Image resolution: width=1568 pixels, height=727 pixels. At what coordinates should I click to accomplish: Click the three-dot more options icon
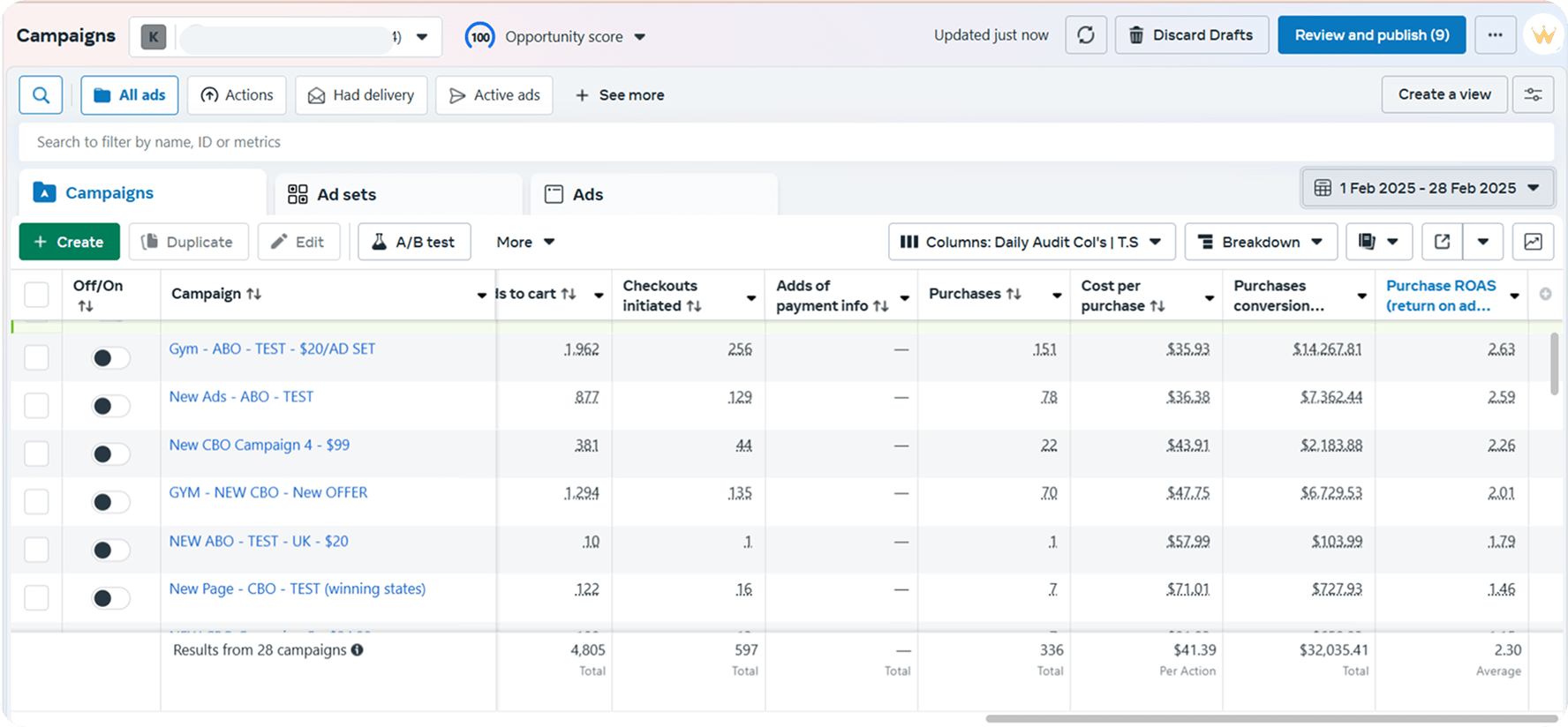point(1495,35)
